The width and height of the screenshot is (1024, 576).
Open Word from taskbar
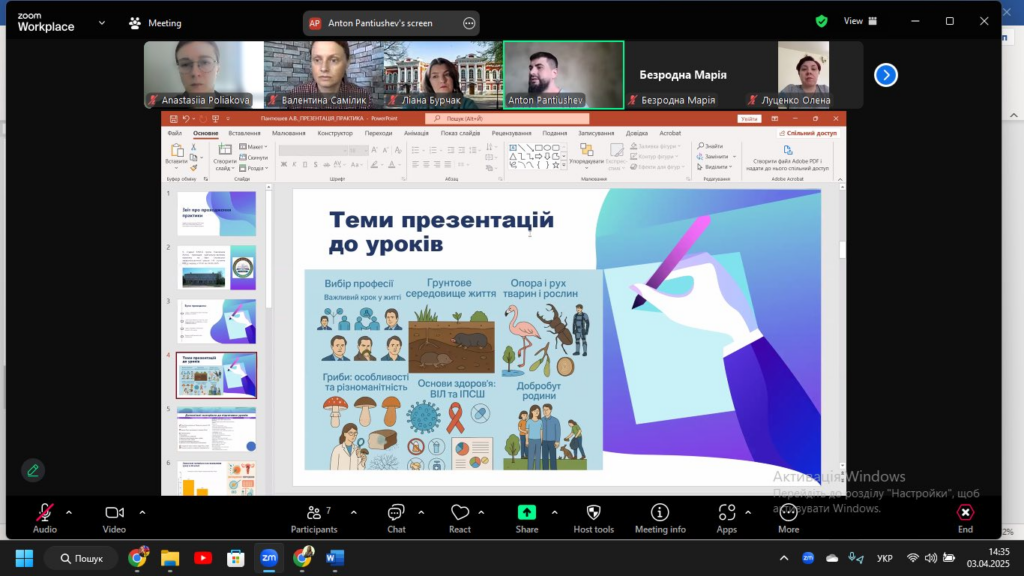pyautogui.click(x=334, y=558)
